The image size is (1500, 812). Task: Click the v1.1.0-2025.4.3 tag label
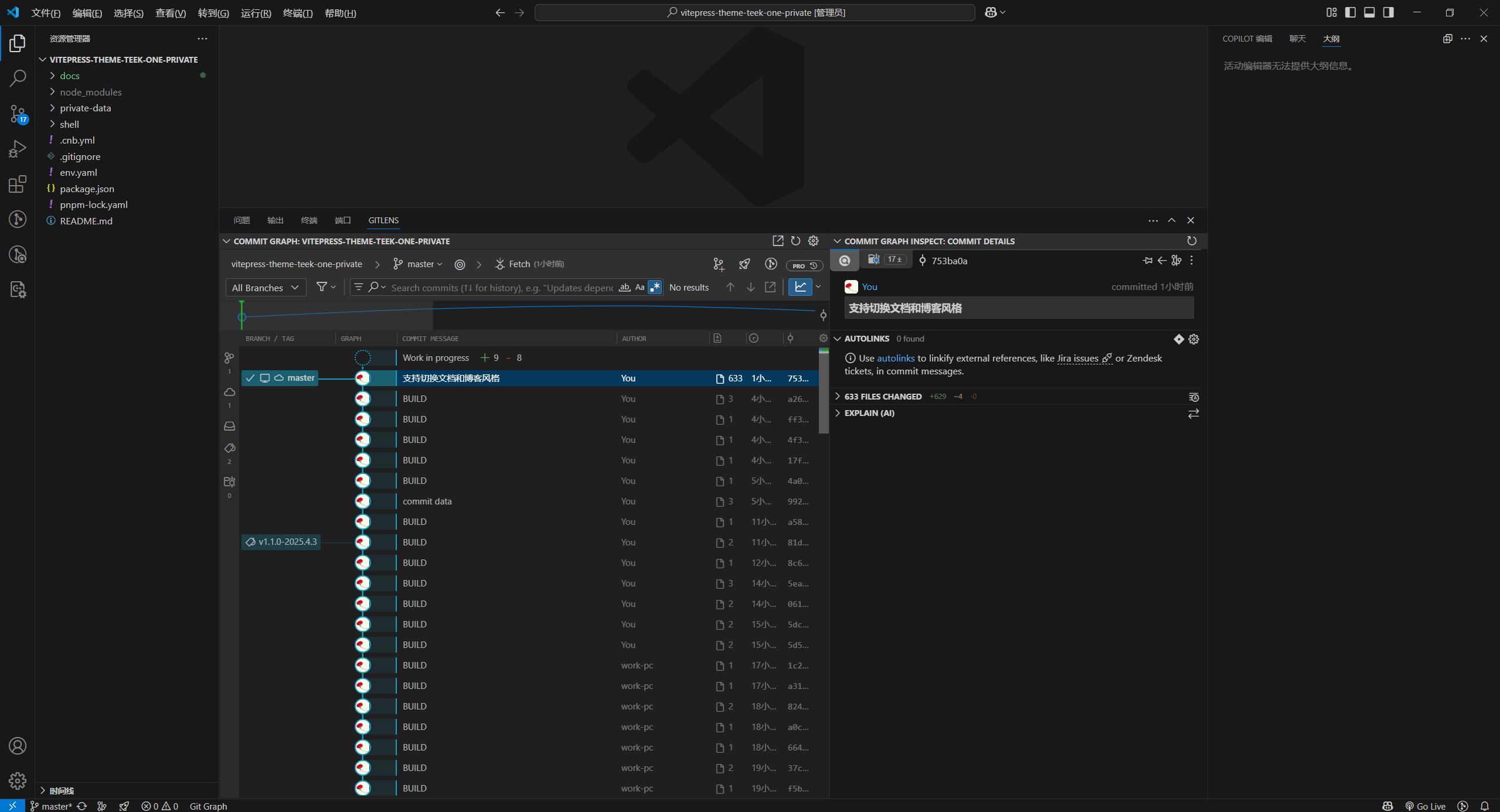(281, 542)
